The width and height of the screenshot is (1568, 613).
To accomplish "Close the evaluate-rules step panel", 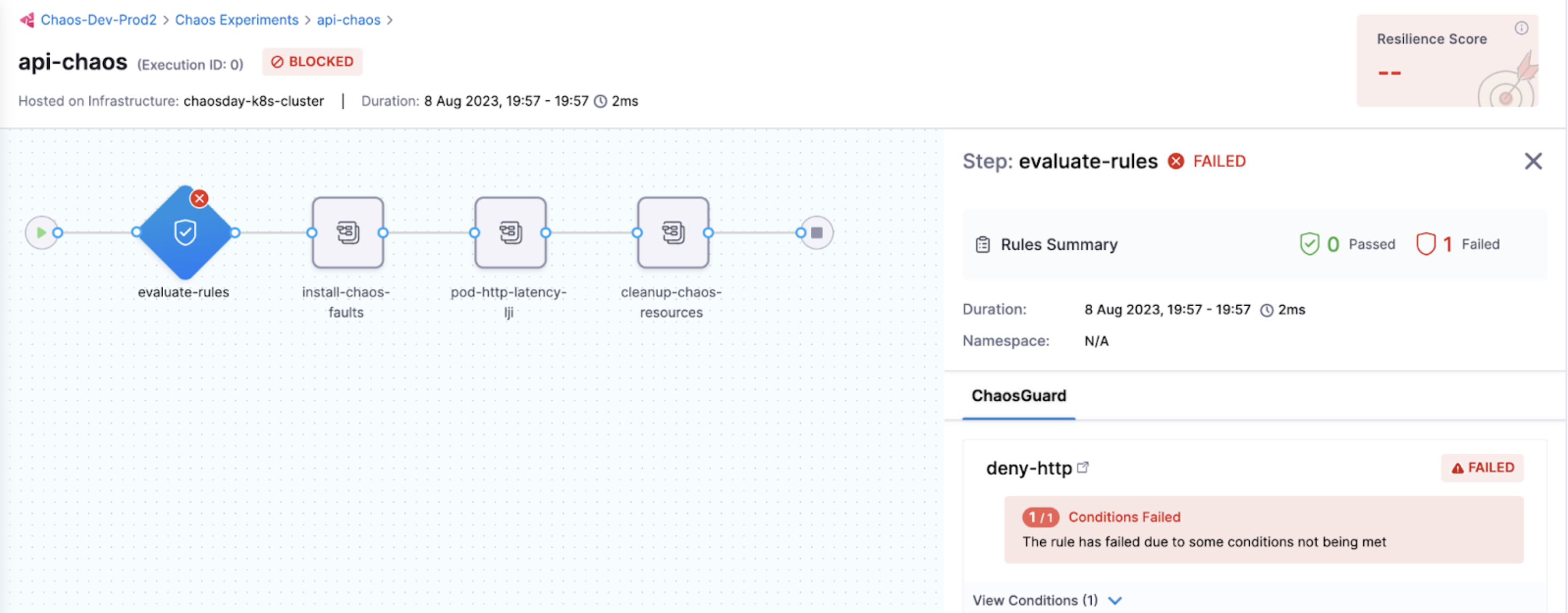I will click(1533, 161).
